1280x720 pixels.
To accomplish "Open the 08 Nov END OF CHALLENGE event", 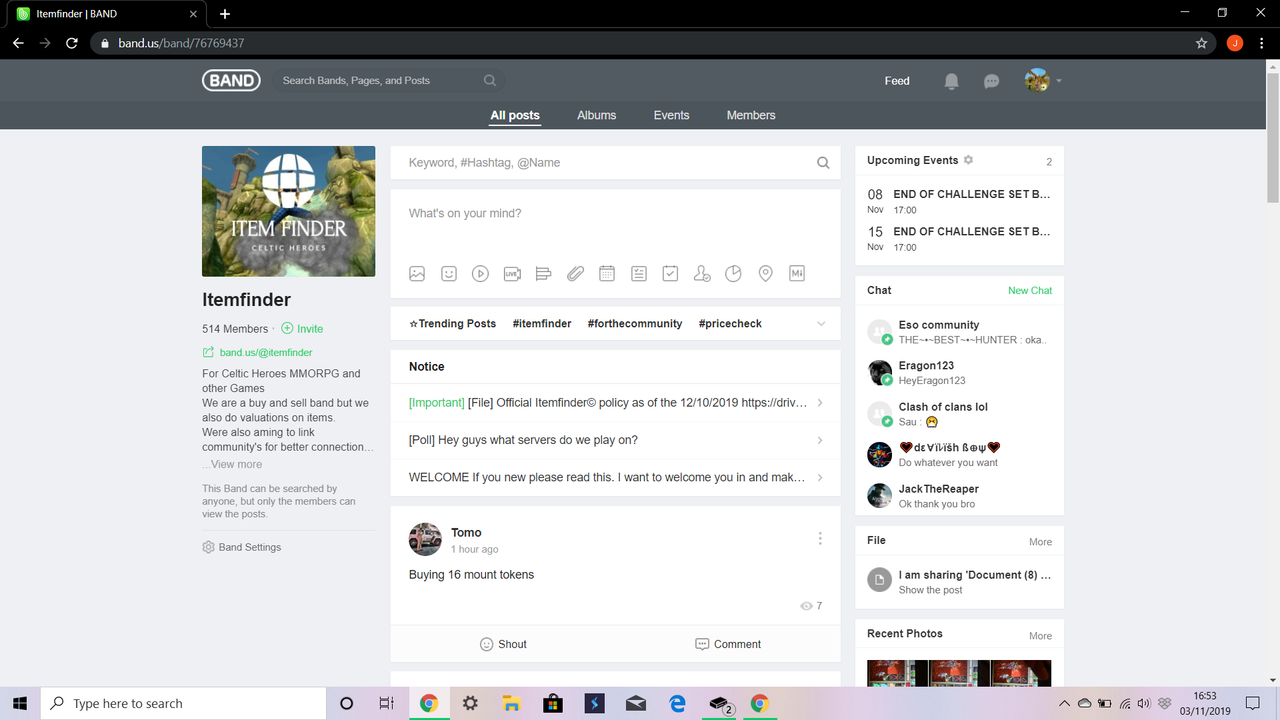I will click(x=959, y=201).
